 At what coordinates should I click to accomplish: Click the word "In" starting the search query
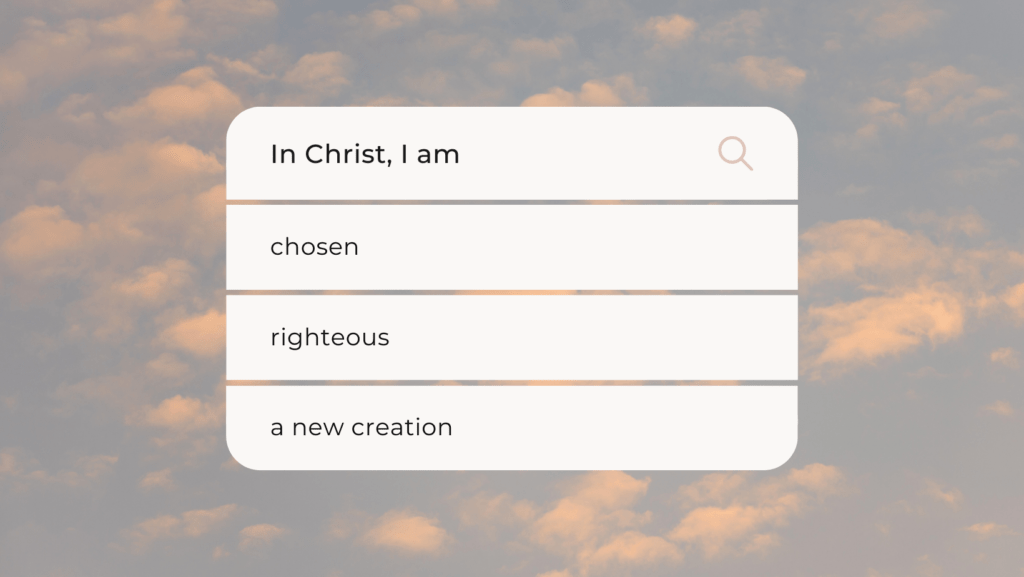click(283, 154)
